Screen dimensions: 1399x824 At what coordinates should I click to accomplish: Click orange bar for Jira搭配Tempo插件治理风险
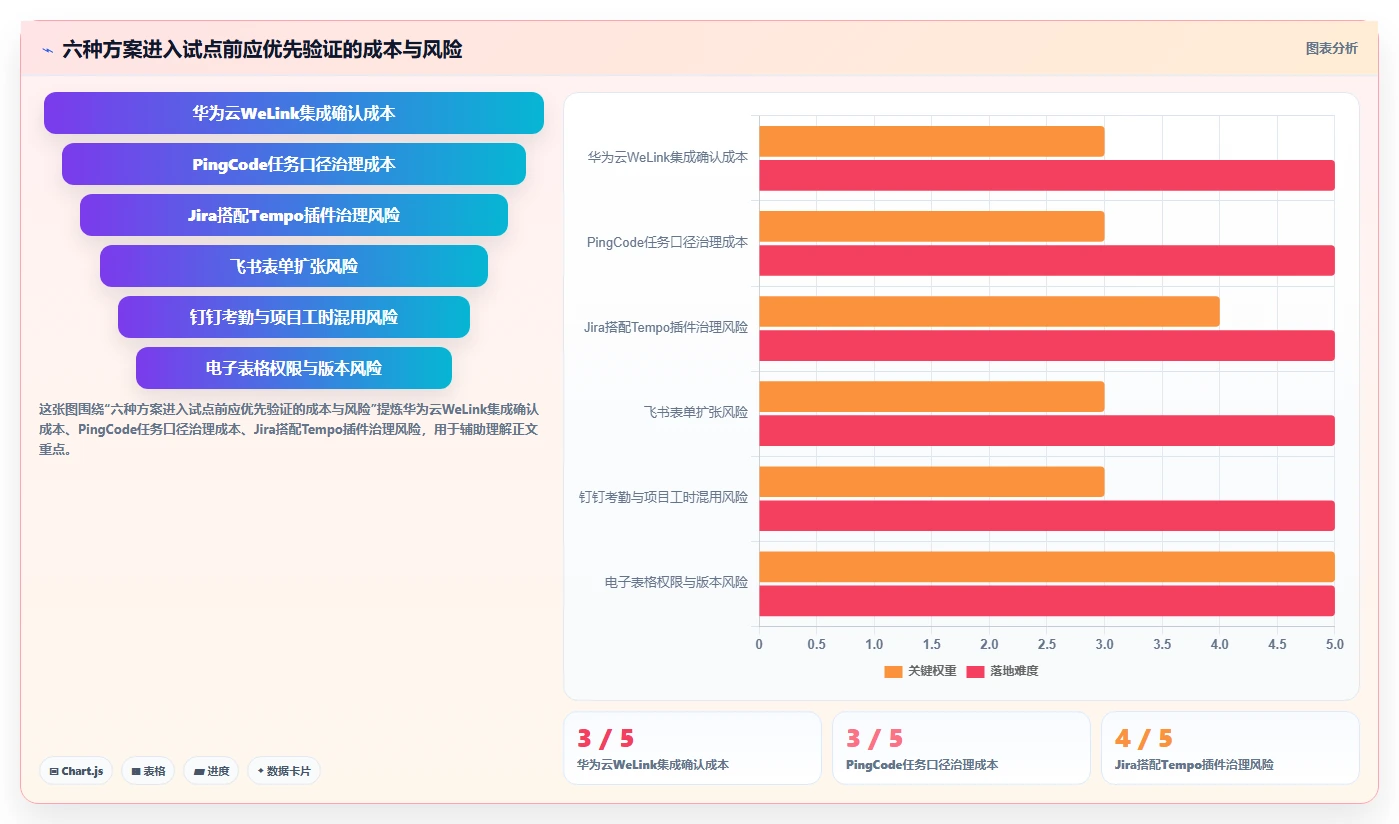(989, 311)
